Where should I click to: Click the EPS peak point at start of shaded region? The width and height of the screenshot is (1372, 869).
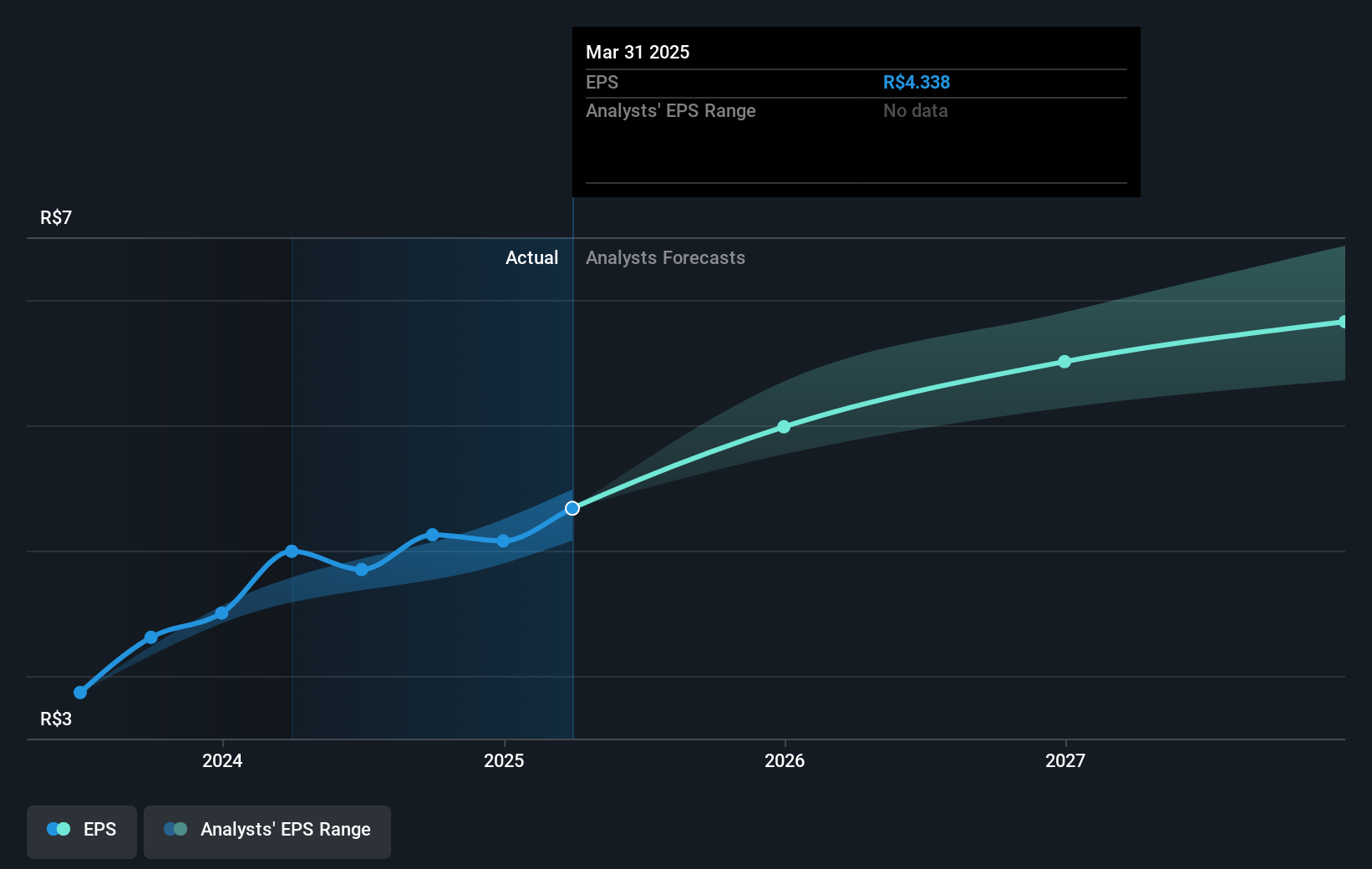point(292,551)
